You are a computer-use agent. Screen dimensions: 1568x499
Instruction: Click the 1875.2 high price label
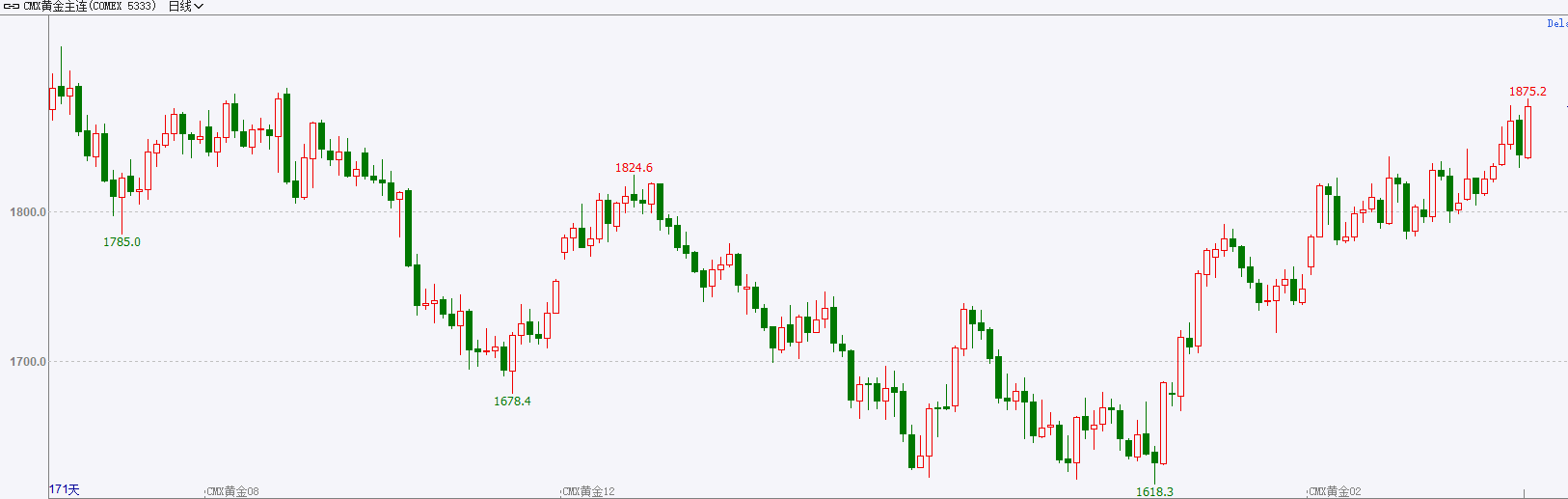(x=1527, y=92)
